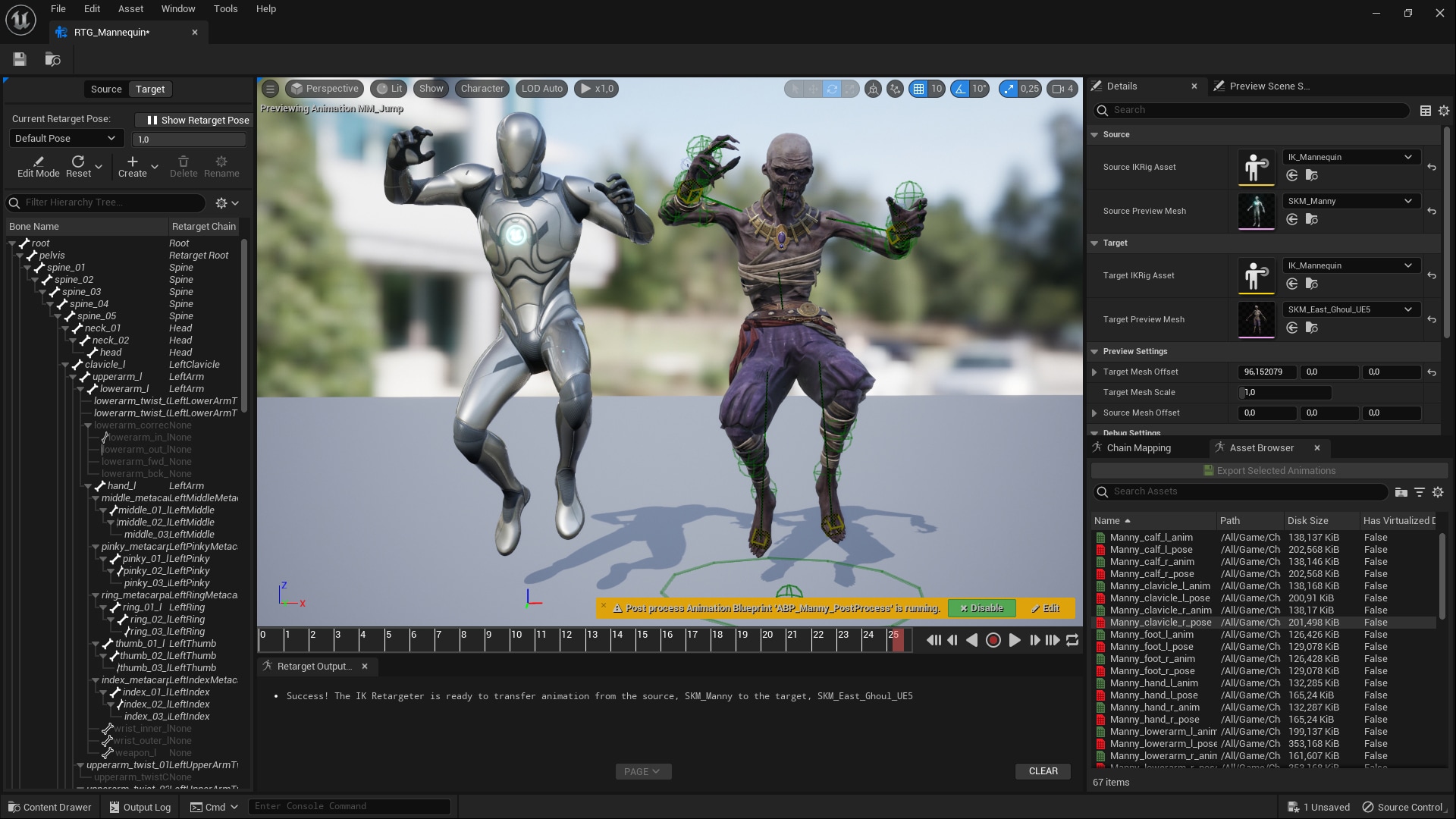The height and width of the screenshot is (819, 1456).
Task: Switch to the Chain Mapping tab
Action: point(1137,448)
